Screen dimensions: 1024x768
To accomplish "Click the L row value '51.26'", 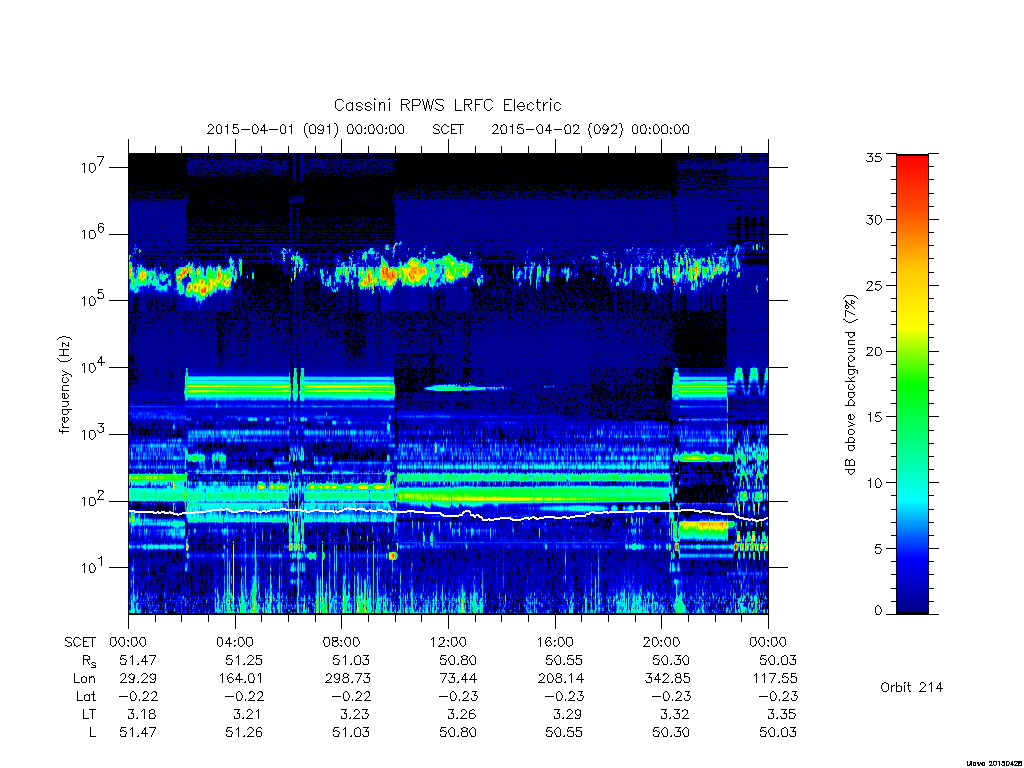I will coord(244,733).
